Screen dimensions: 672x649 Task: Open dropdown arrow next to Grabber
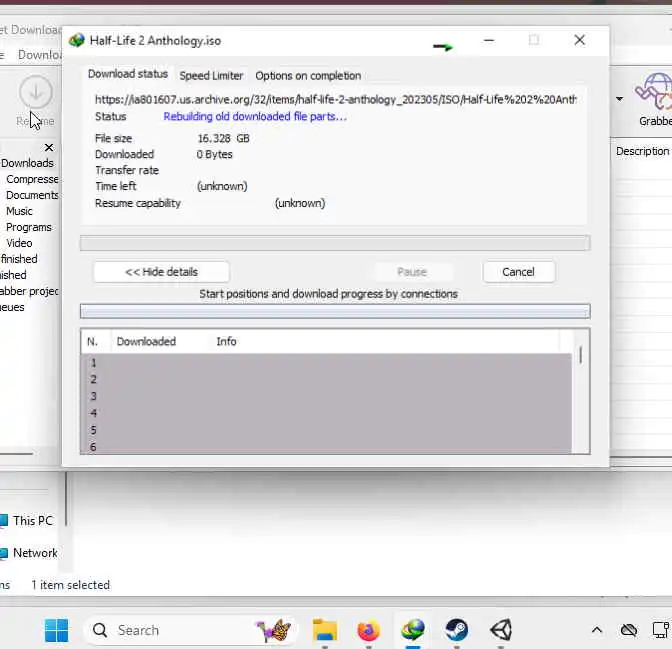[x=620, y=99]
